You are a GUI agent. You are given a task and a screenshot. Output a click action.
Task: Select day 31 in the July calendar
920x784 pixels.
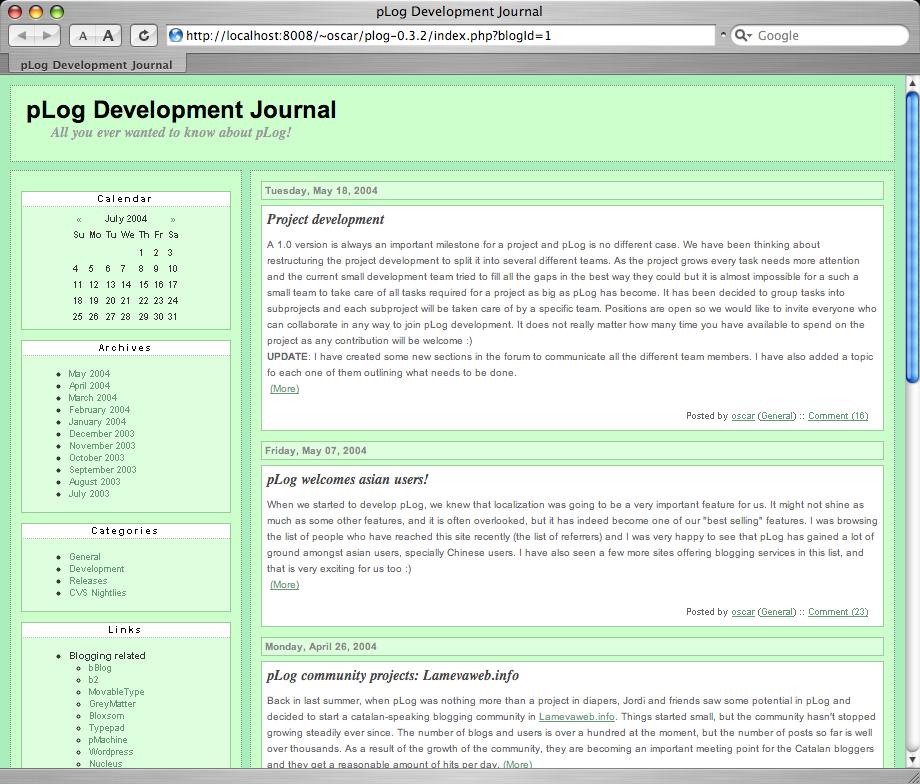coord(172,317)
